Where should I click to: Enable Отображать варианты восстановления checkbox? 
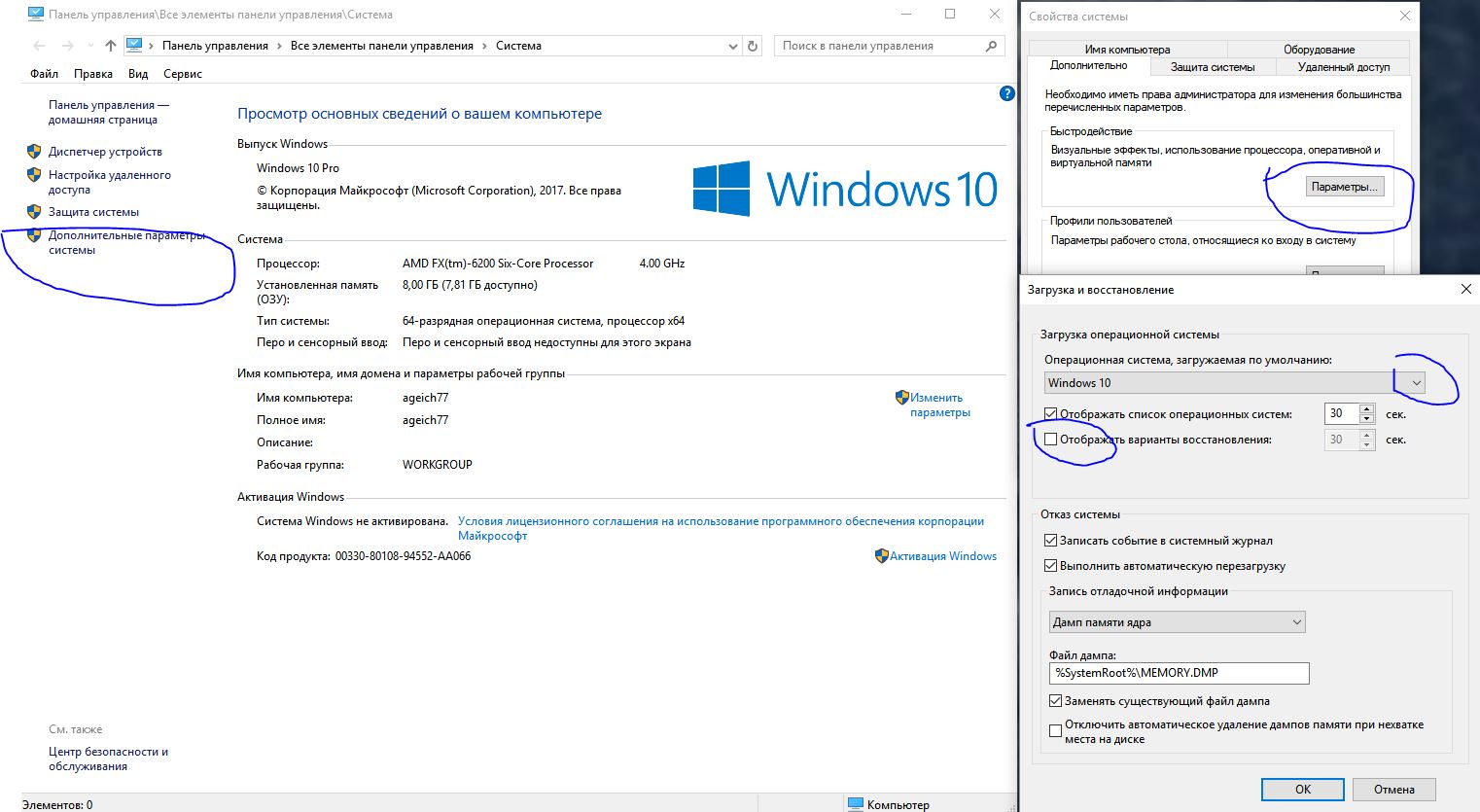click(1050, 440)
